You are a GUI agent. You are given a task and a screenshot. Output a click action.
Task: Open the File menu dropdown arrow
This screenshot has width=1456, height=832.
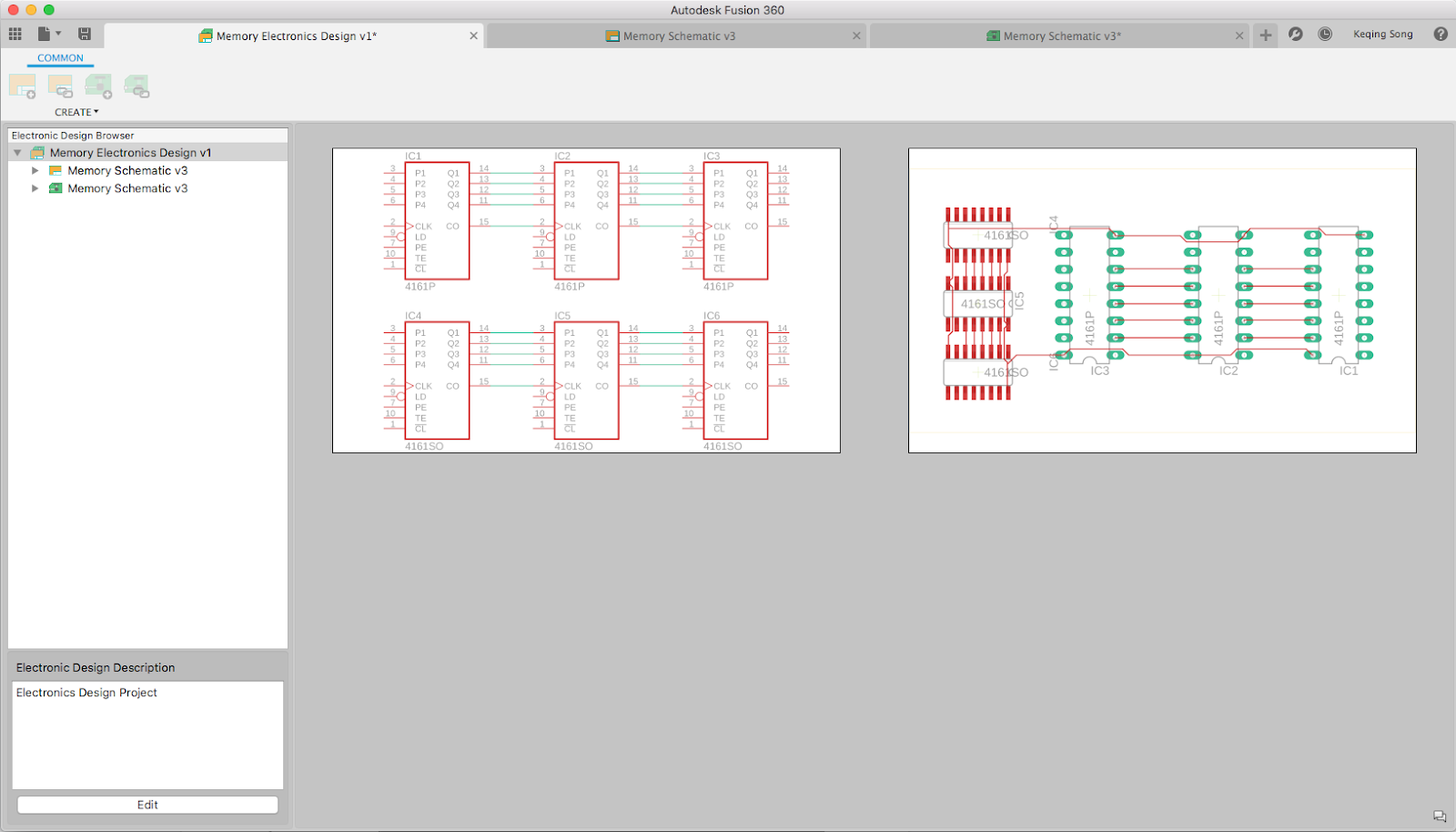pyautogui.click(x=58, y=34)
